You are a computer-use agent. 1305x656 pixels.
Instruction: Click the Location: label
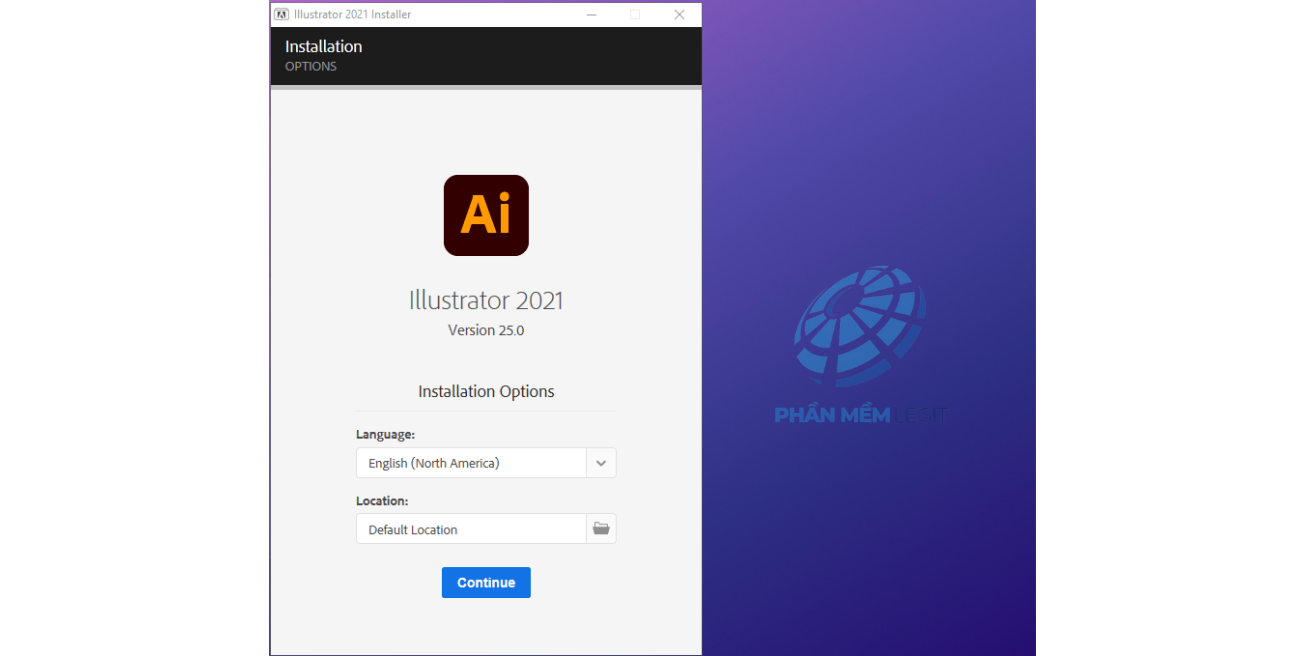click(382, 501)
